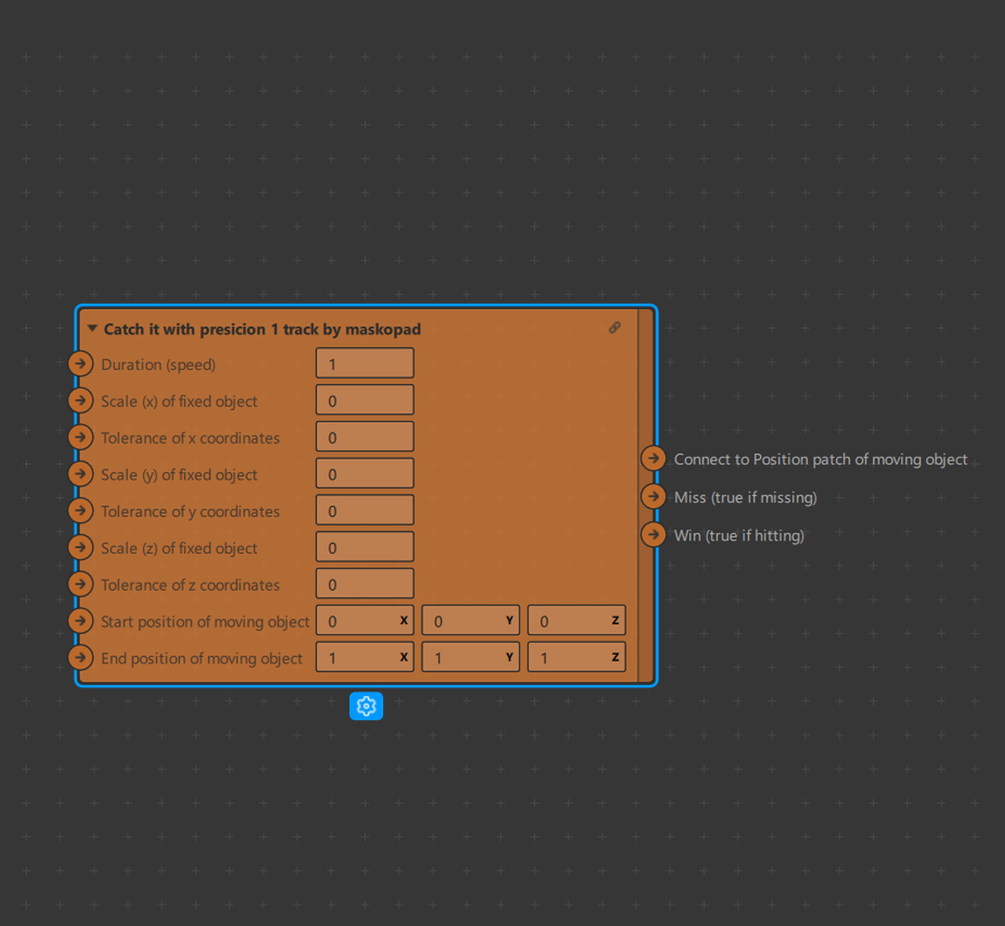Viewport: 1005px width, 926px height.
Task: Edit End position Z field
Action: (x=577, y=657)
